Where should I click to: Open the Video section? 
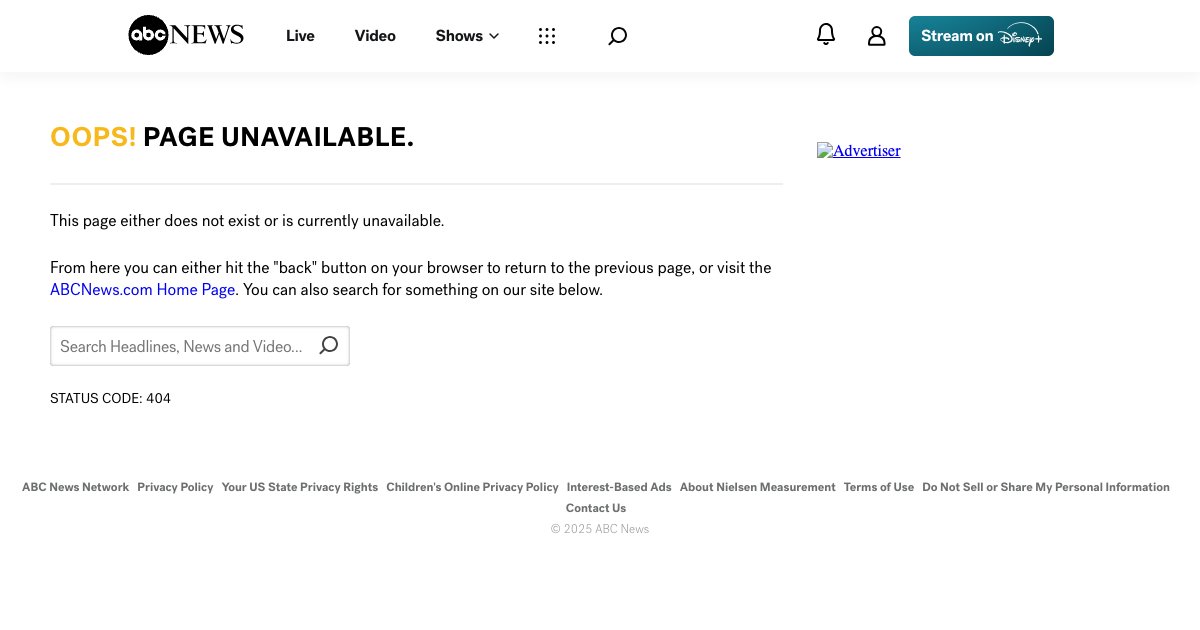click(x=375, y=36)
